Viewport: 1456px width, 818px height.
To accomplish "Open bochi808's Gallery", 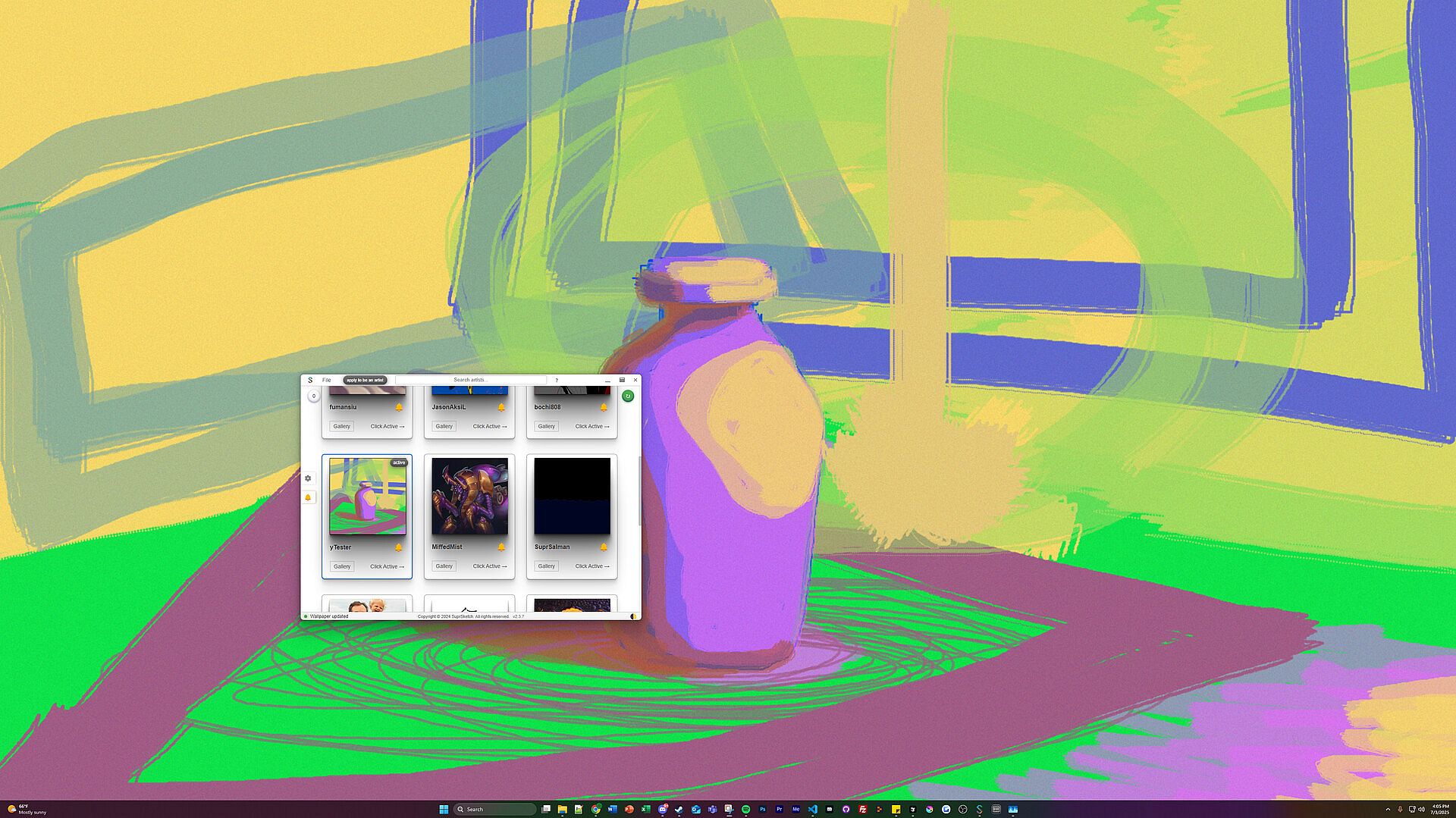I will click(547, 426).
